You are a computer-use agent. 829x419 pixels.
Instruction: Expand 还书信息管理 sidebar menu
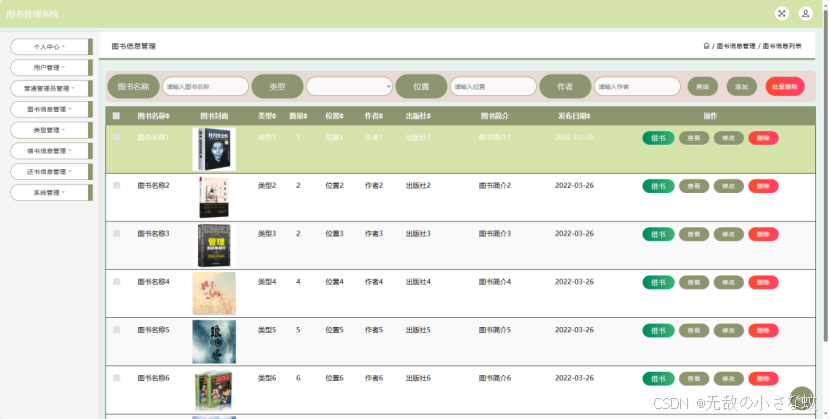(51, 172)
